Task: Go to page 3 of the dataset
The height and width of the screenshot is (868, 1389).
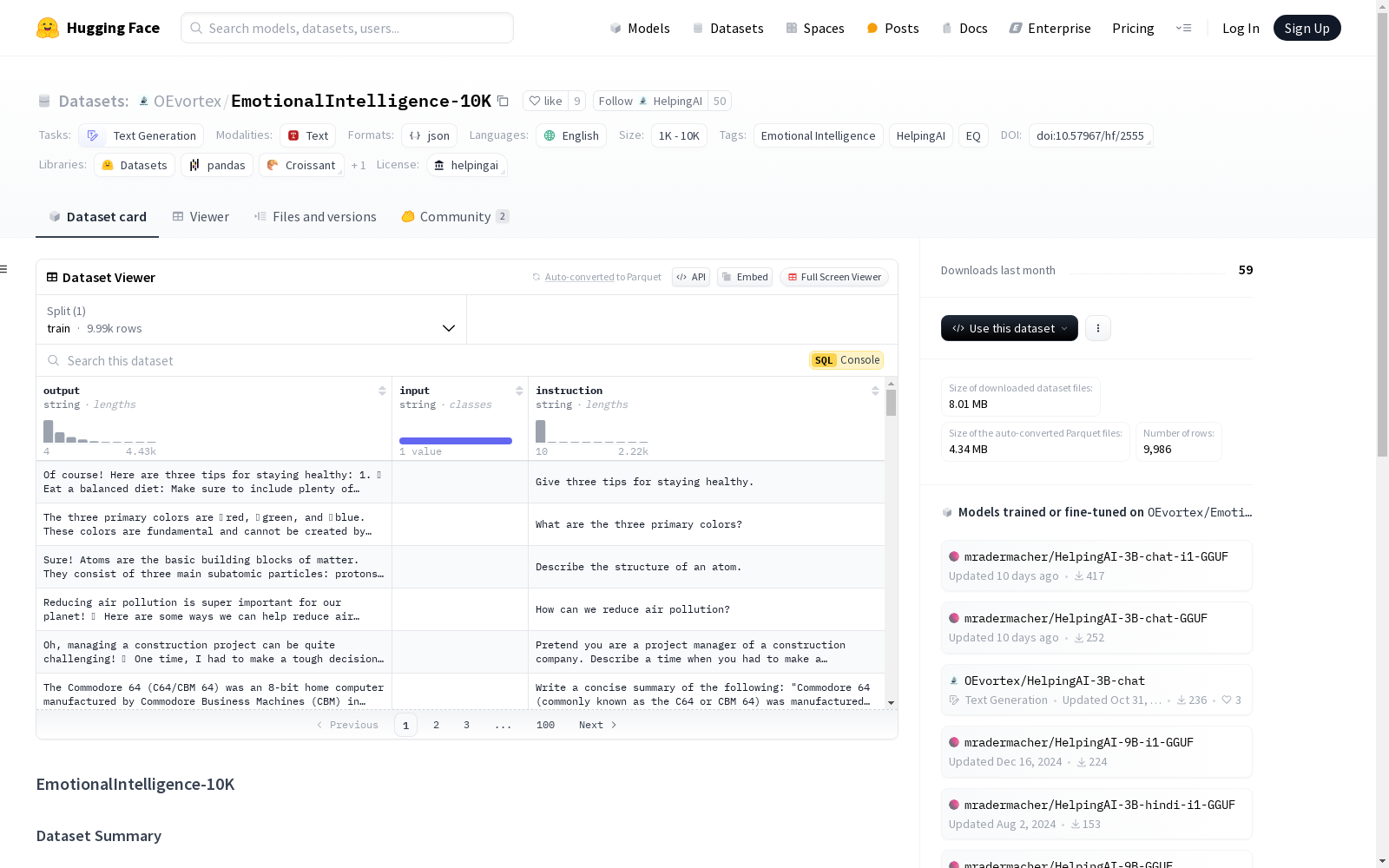Action: (466, 725)
